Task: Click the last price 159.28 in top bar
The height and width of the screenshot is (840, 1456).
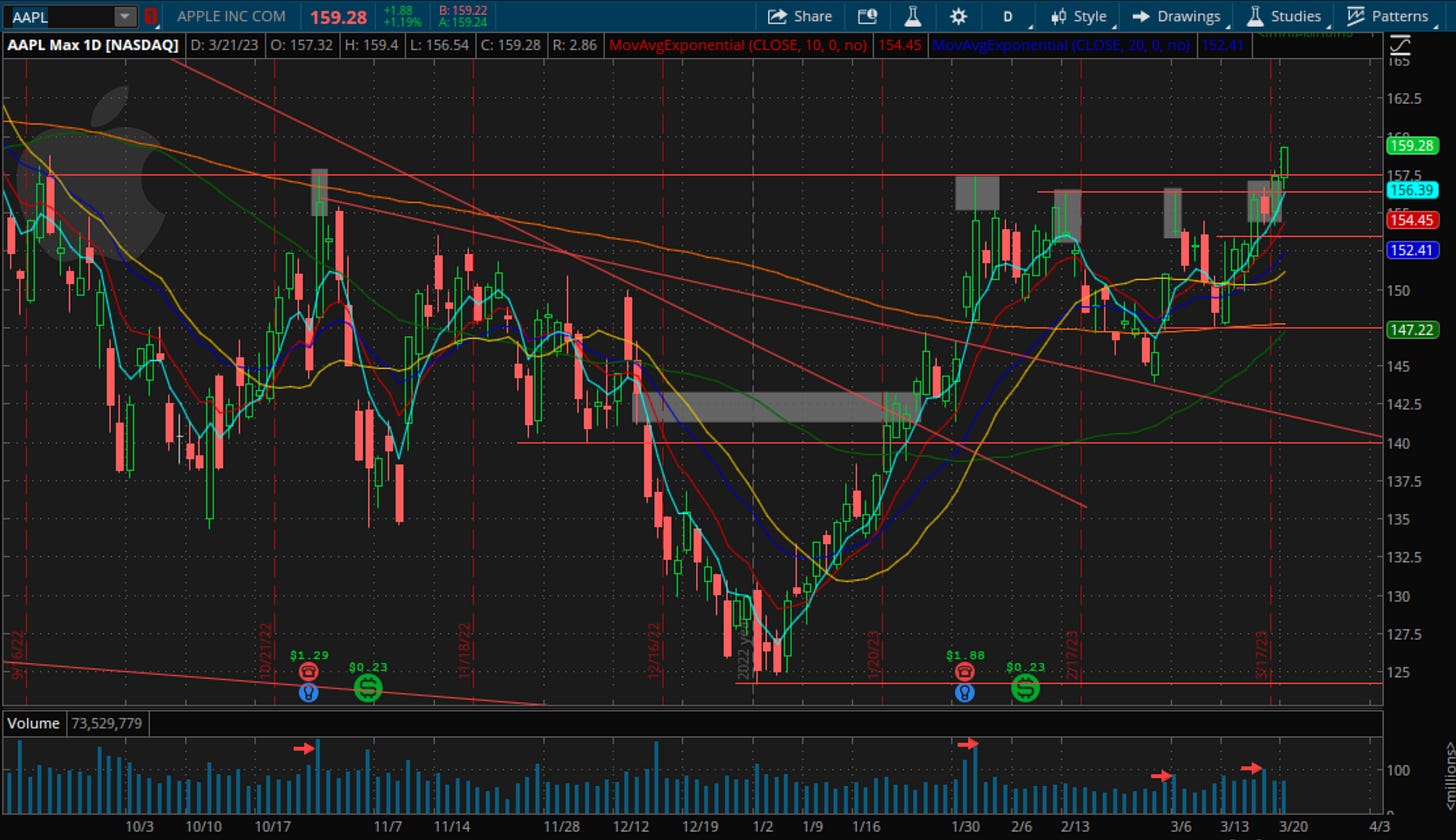Action: tap(338, 16)
